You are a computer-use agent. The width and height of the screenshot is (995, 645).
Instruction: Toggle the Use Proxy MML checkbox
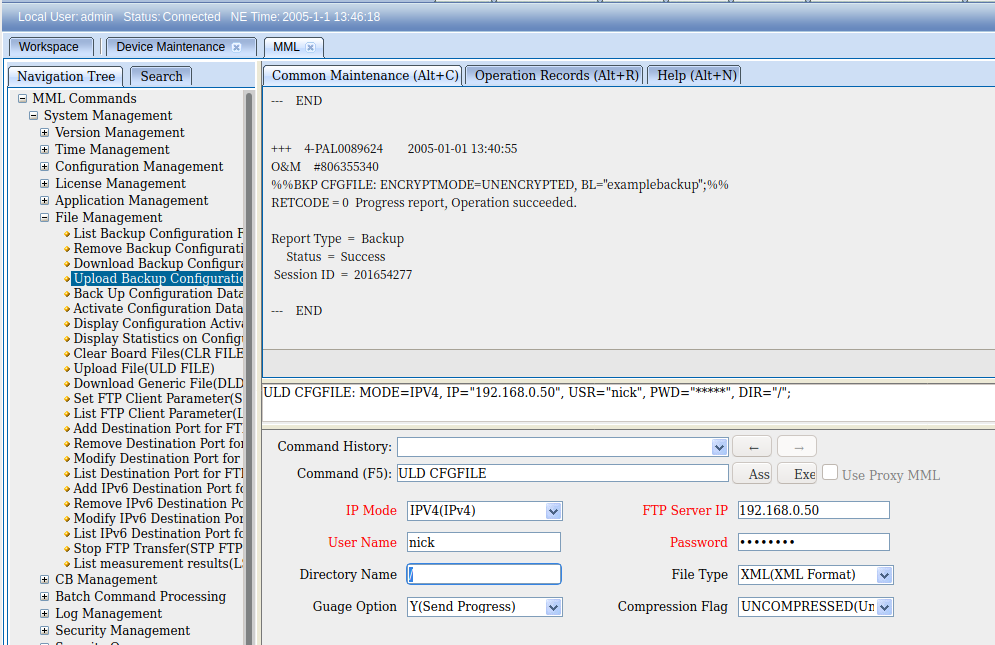[x=830, y=472]
